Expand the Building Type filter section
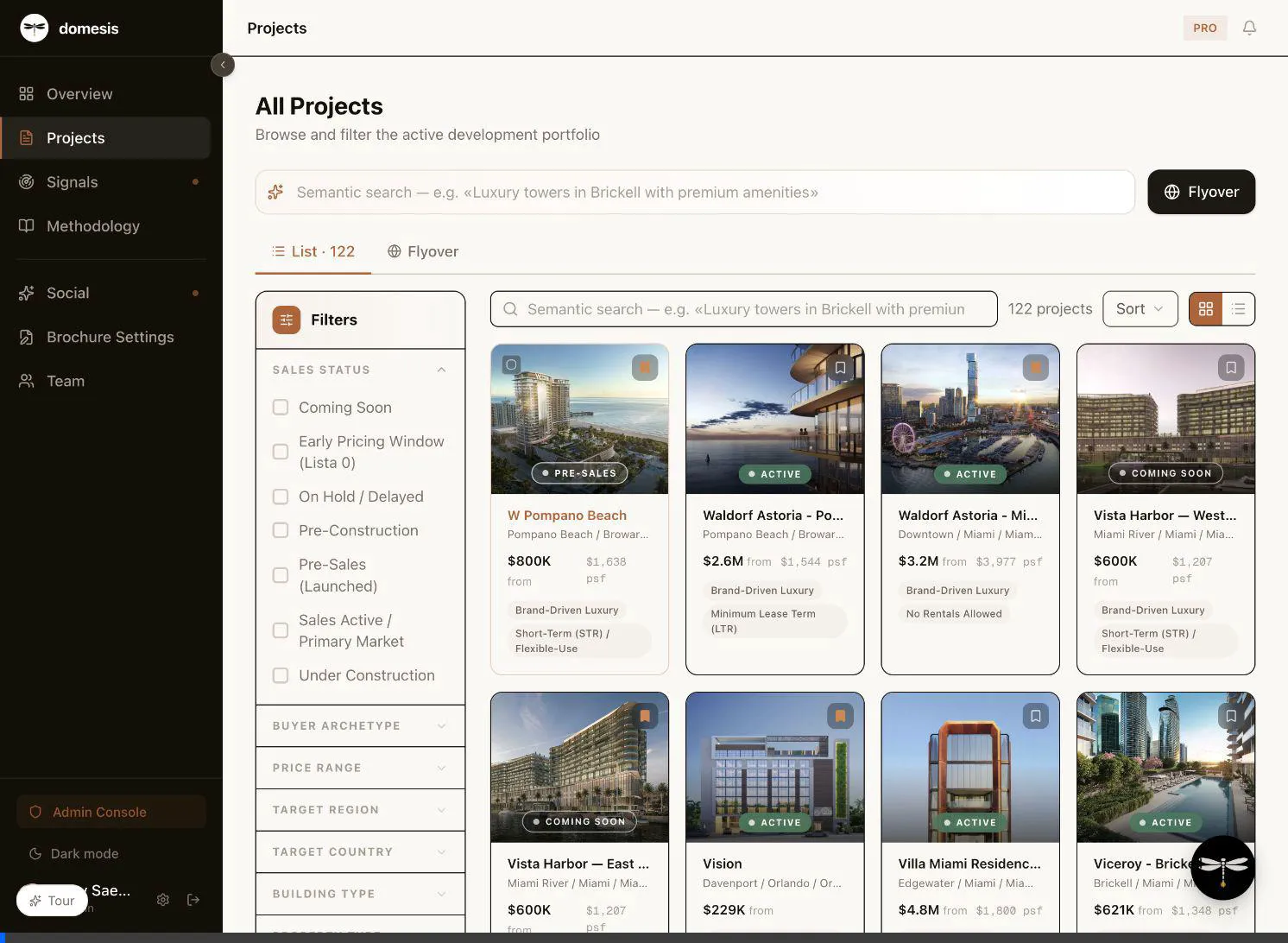The height and width of the screenshot is (943, 1288). (x=360, y=894)
